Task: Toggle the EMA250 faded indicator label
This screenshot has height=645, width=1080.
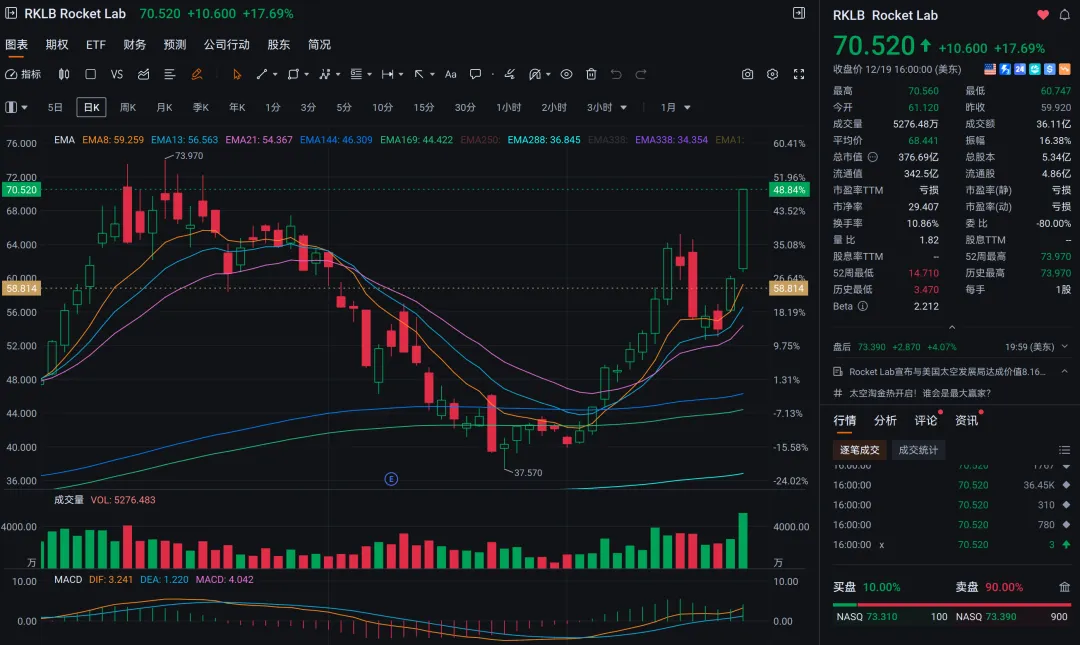Action: click(480, 140)
